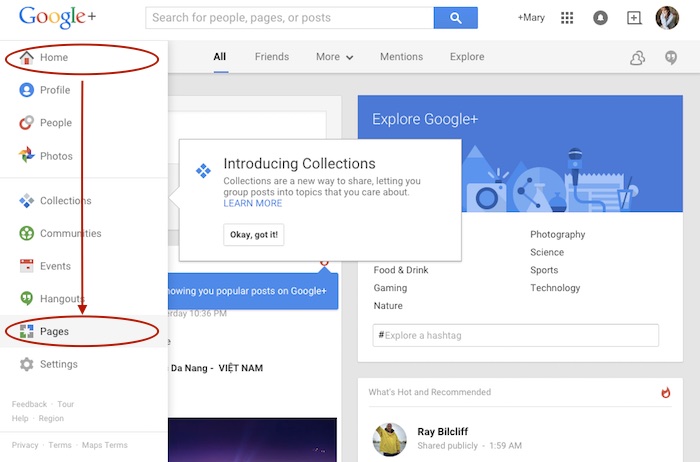Image resolution: width=700 pixels, height=462 pixels.
Task: Click the +Mary link
Action: (x=531, y=18)
